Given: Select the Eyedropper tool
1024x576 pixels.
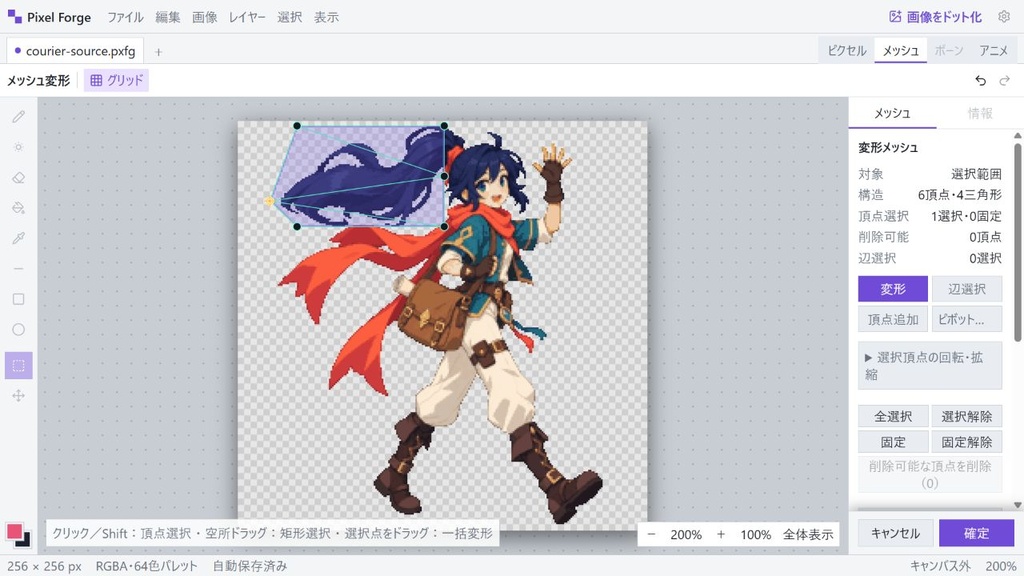Looking at the screenshot, I should tap(18, 238).
